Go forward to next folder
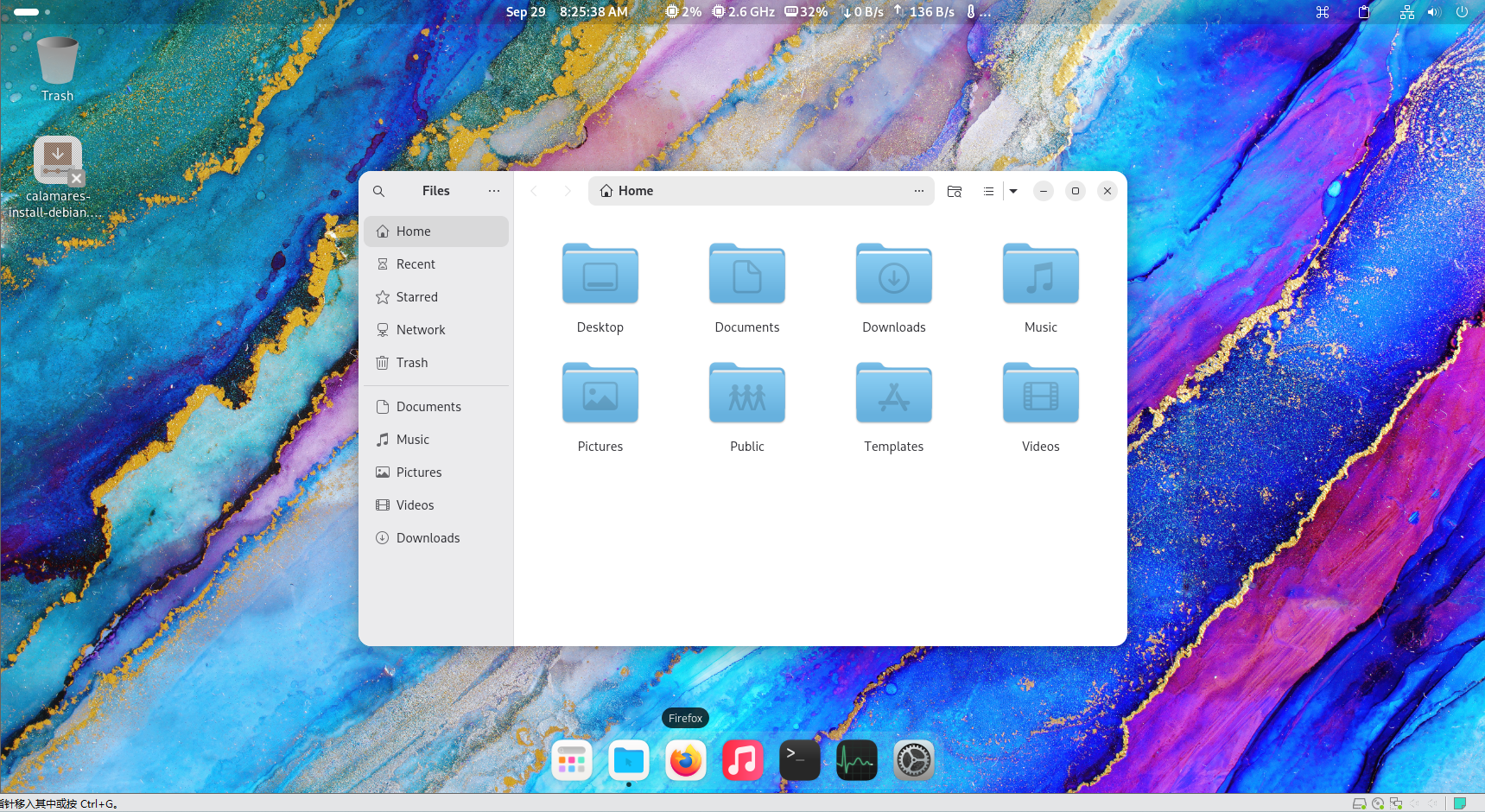The image size is (1485, 812). 568,191
